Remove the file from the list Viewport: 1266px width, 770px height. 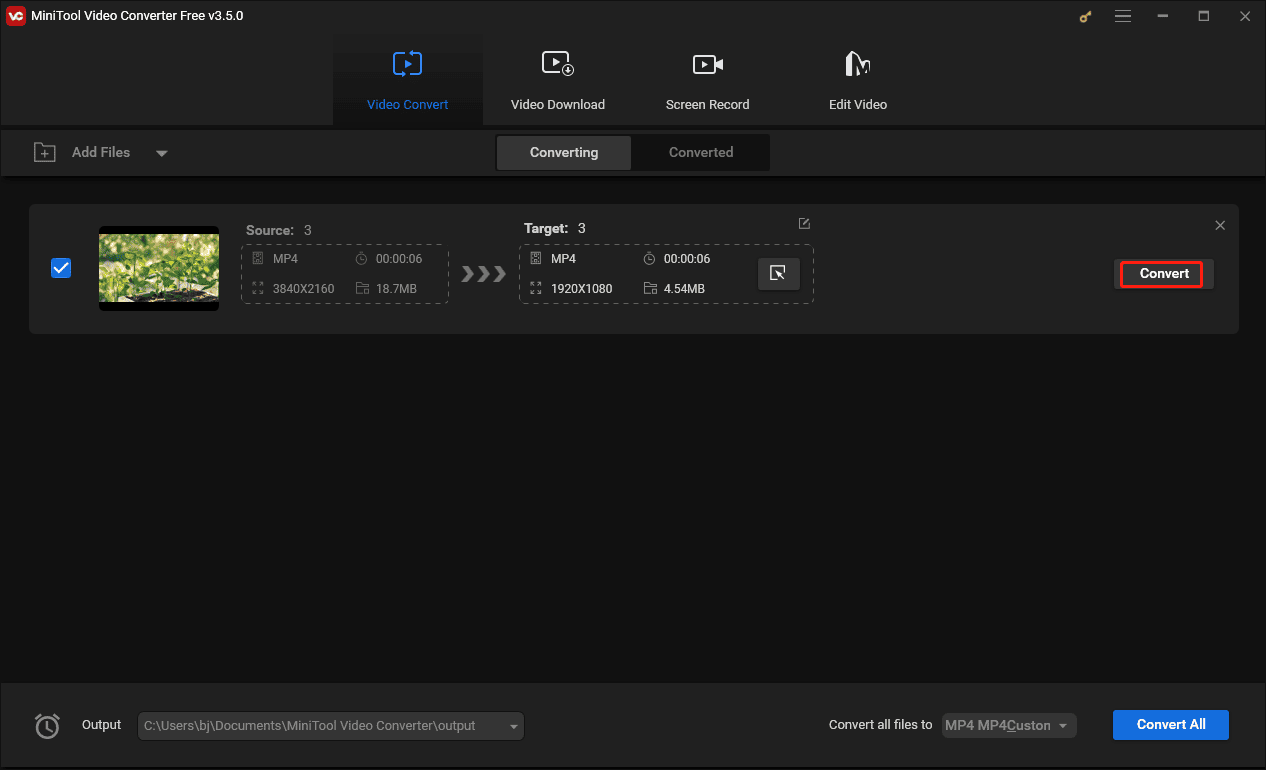(1220, 225)
